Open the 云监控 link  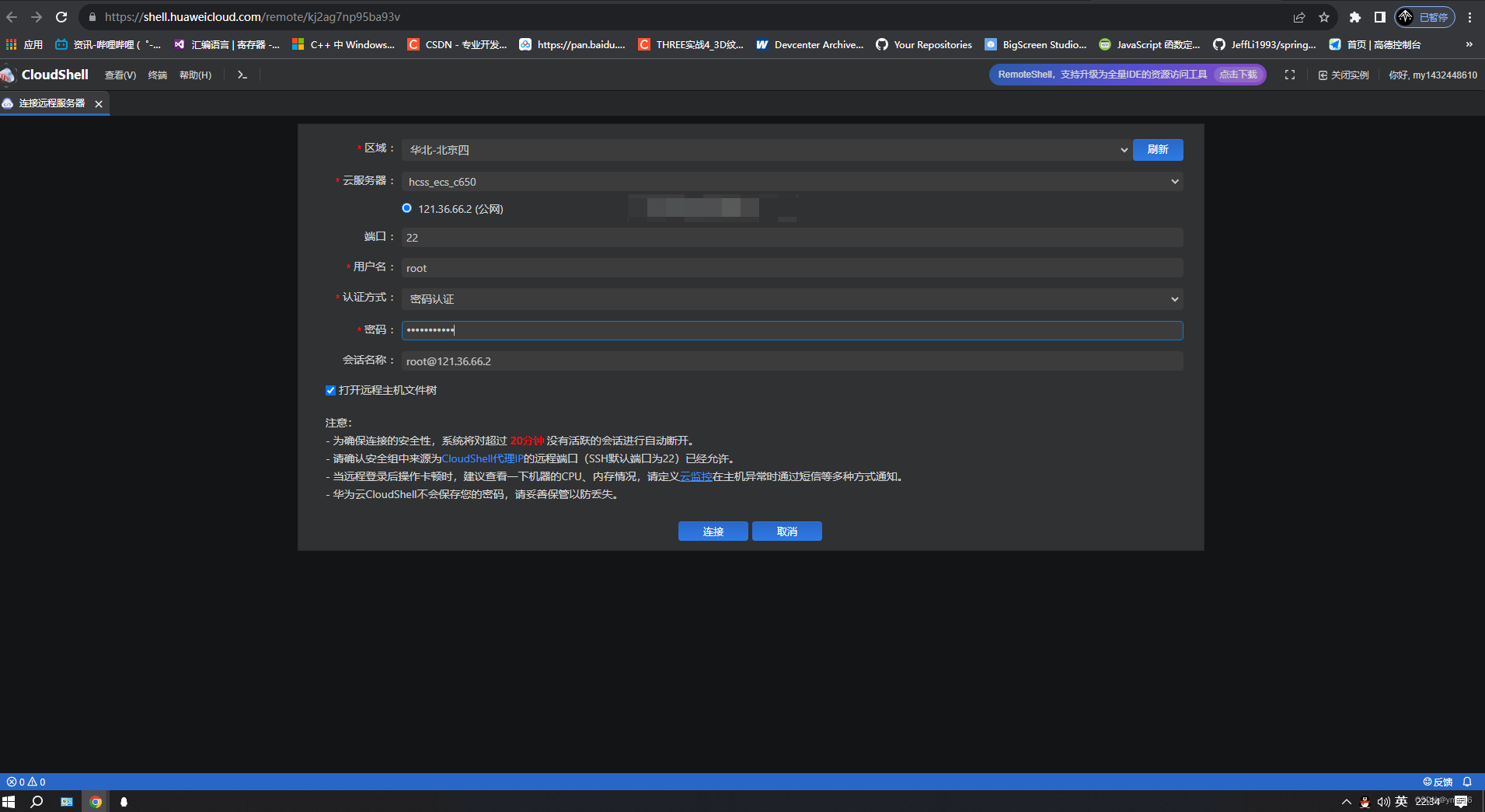(696, 476)
